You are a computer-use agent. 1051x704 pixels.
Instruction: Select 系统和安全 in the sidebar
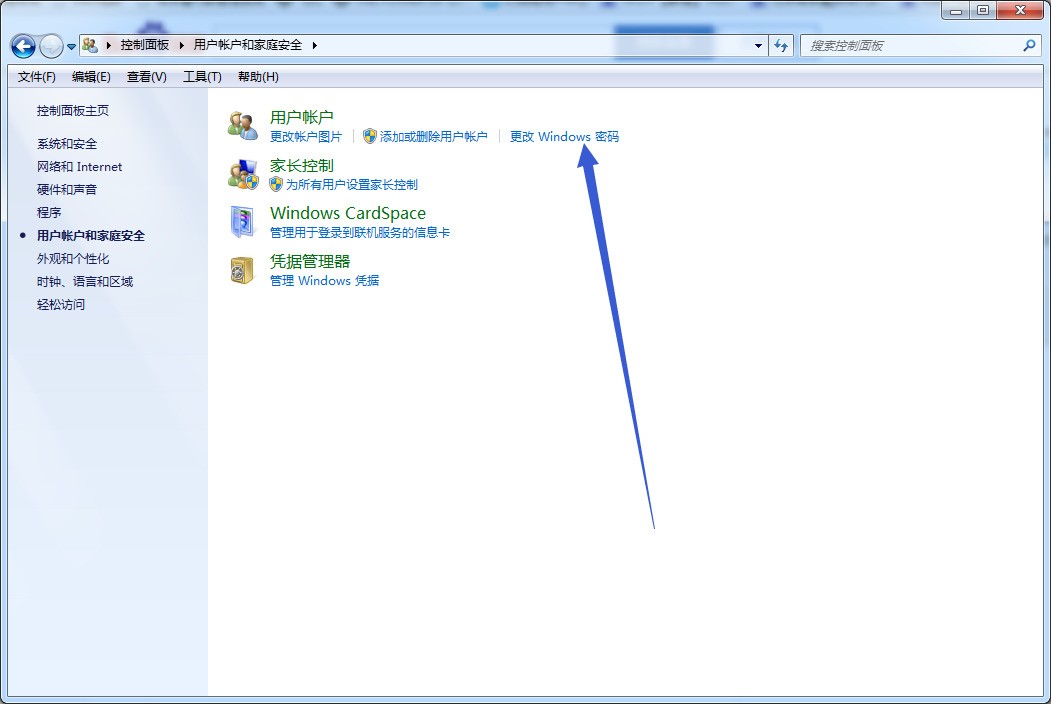pos(67,143)
